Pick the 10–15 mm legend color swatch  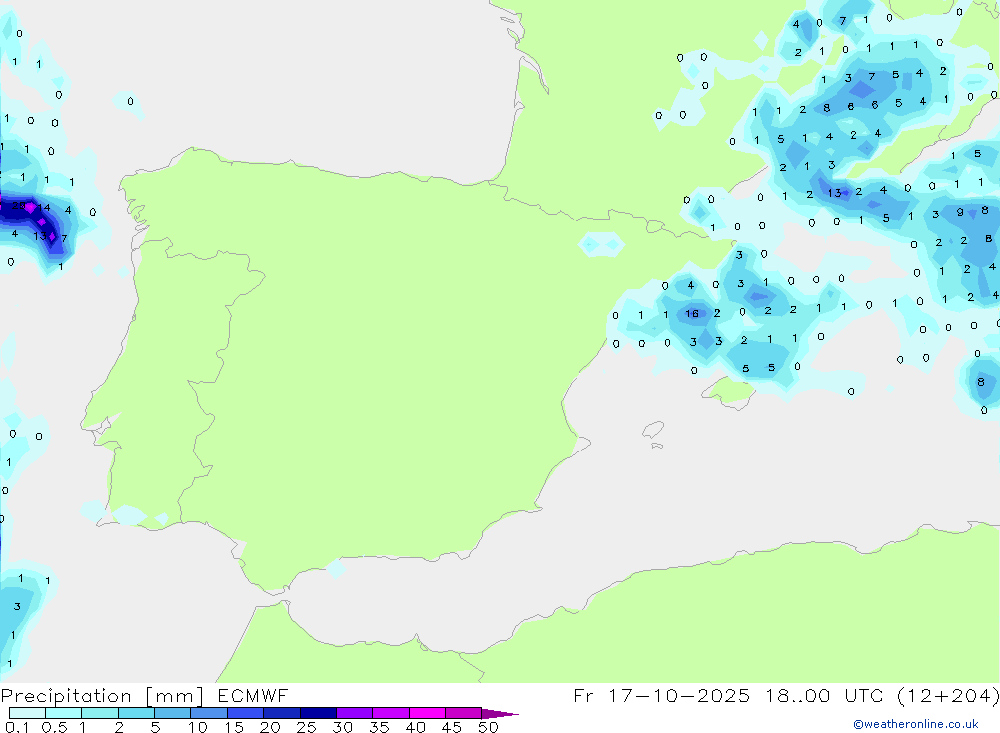click(209, 713)
